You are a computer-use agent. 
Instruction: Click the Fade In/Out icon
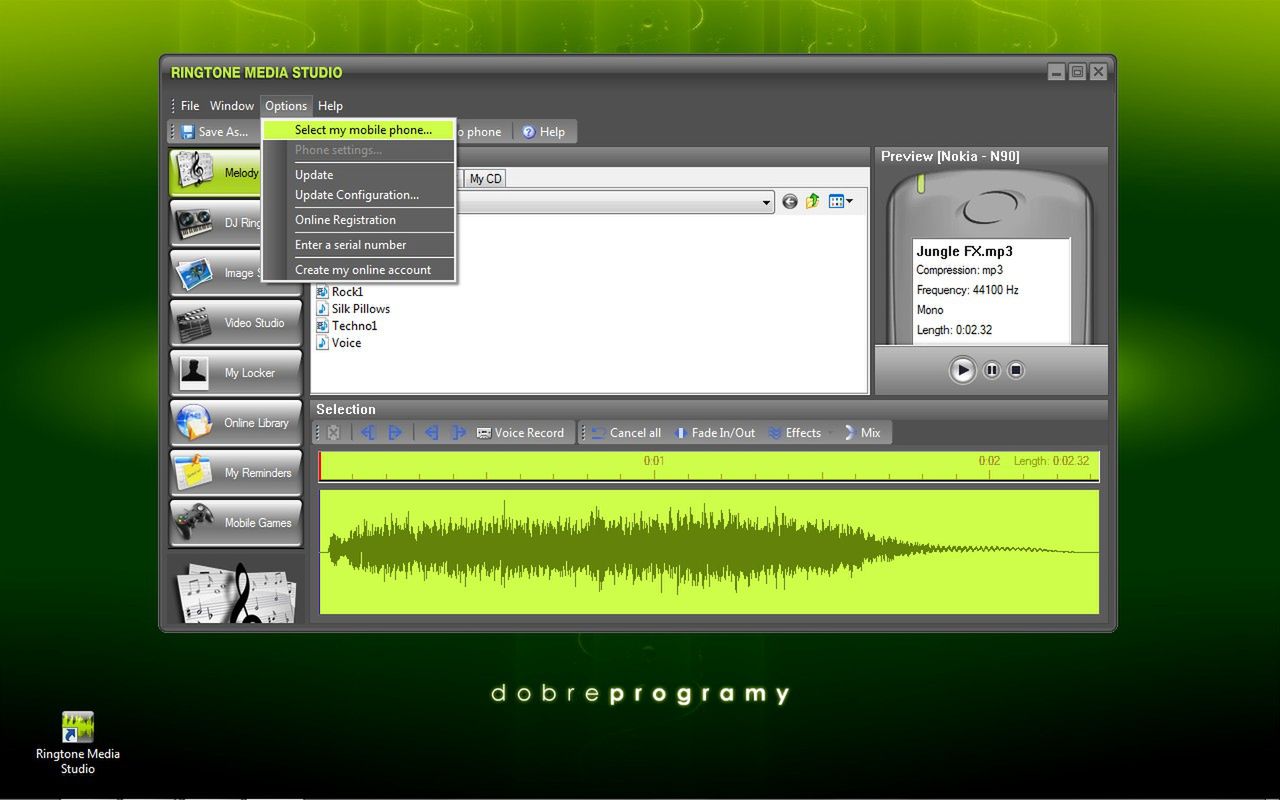(x=681, y=433)
